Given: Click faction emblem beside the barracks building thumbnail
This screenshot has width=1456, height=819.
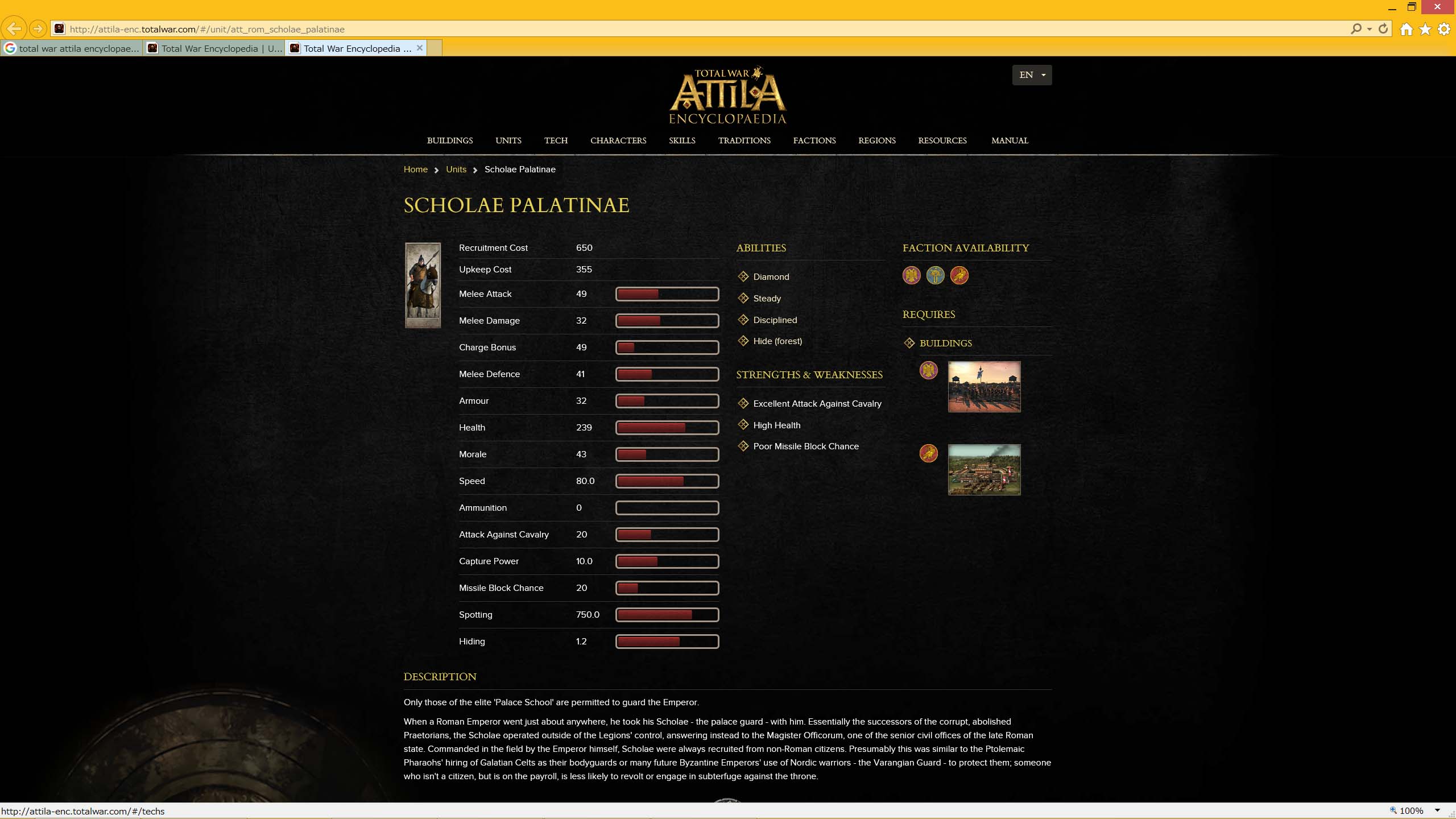Looking at the screenshot, I should point(928,370).
